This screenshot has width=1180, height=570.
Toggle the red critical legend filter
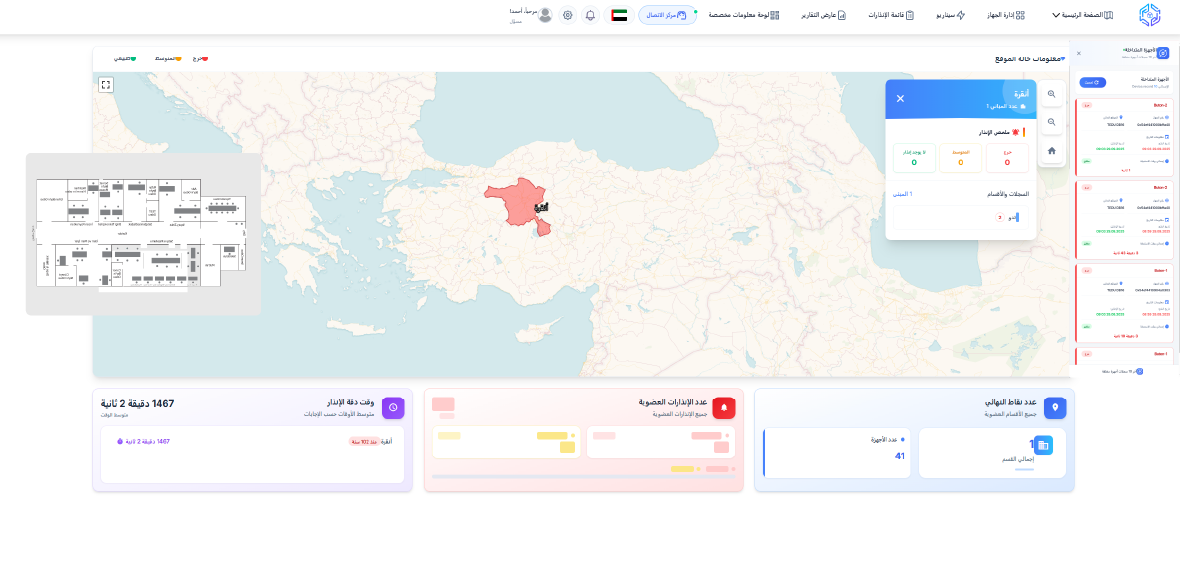click(x=201, y=59)
